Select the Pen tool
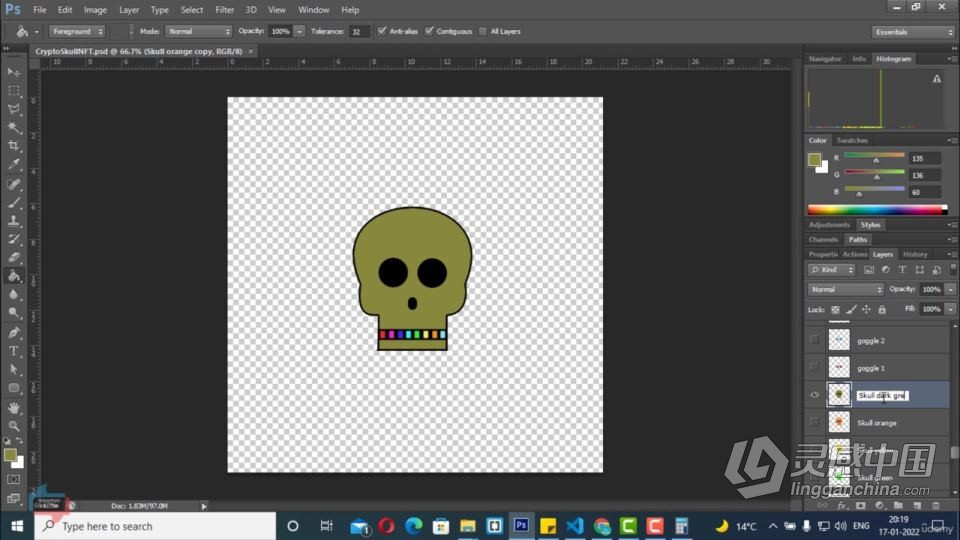Image resolution: width=960 pixels, height=540 pixels. click(13, 333)
